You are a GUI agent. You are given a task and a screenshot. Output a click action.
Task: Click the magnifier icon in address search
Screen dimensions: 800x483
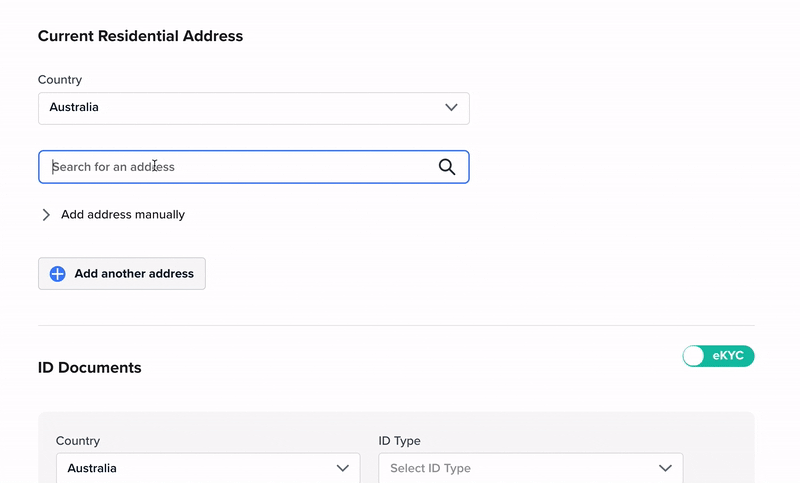447,167
